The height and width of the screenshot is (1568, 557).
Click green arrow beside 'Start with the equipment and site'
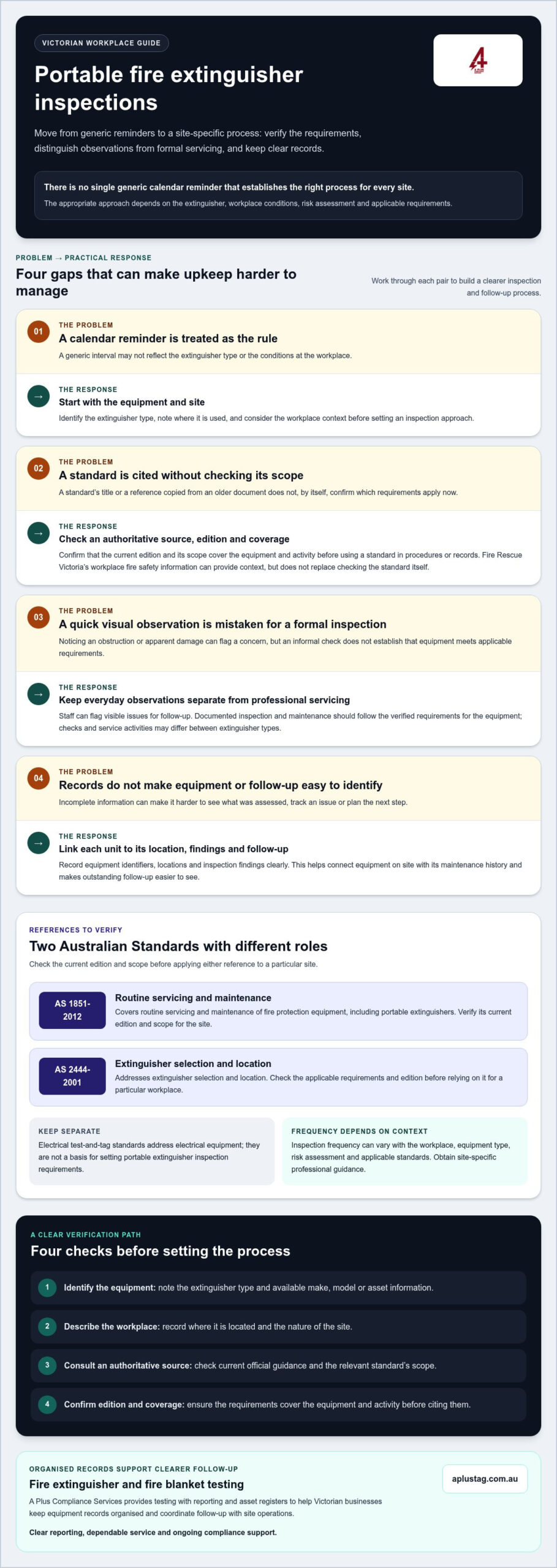[39, 396]
